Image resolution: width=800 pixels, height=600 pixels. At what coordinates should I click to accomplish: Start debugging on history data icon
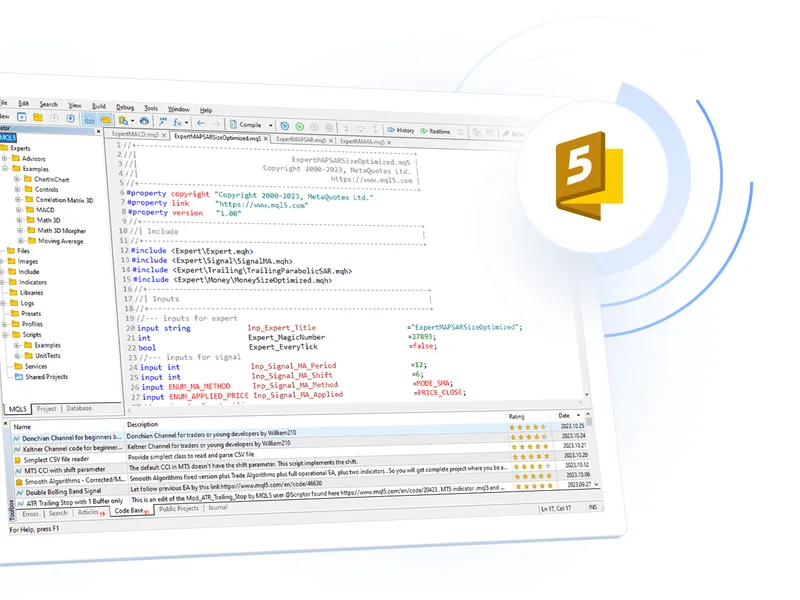point(285,126)
